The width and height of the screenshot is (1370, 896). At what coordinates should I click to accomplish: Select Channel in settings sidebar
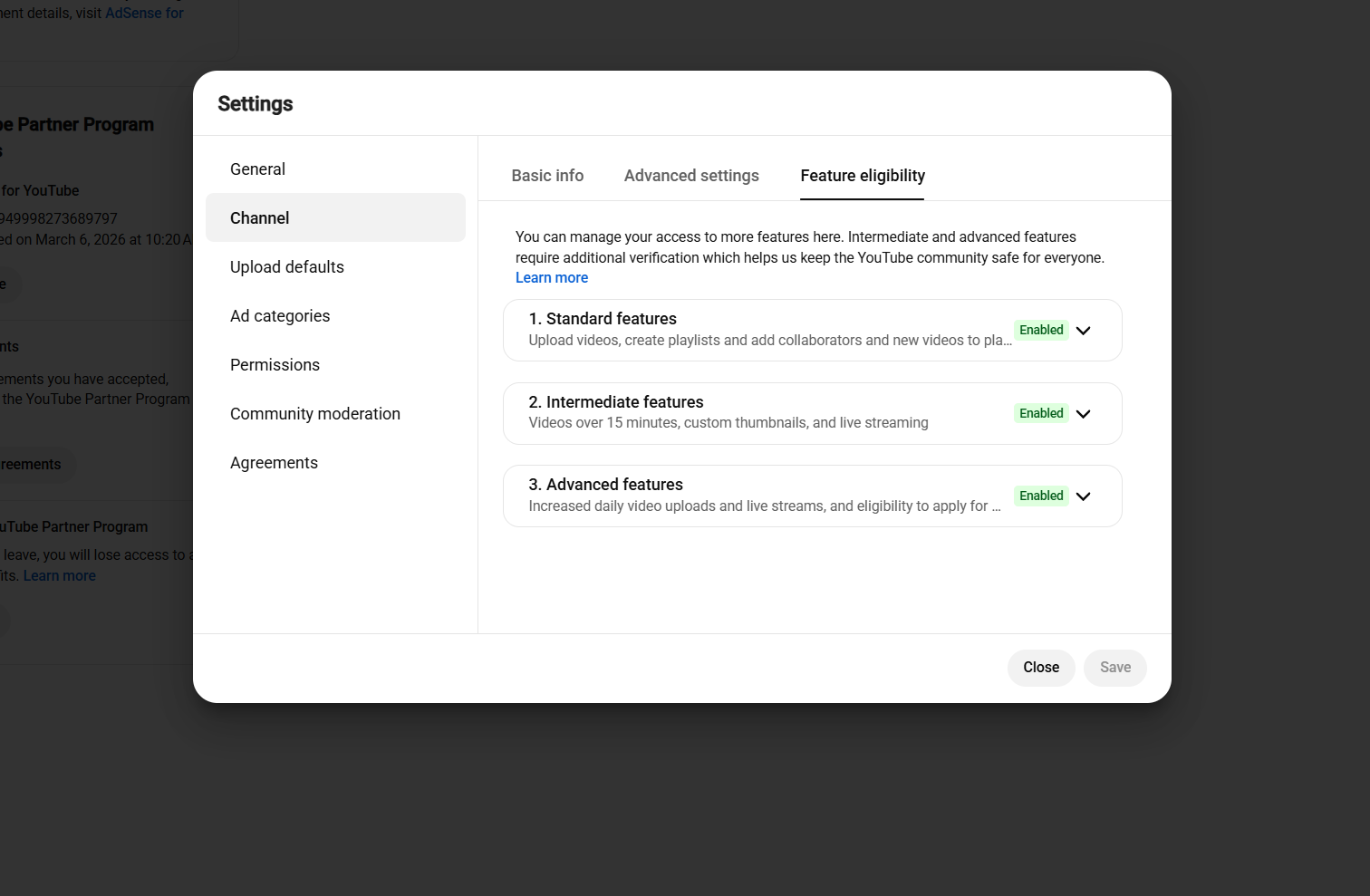point(335,218)
